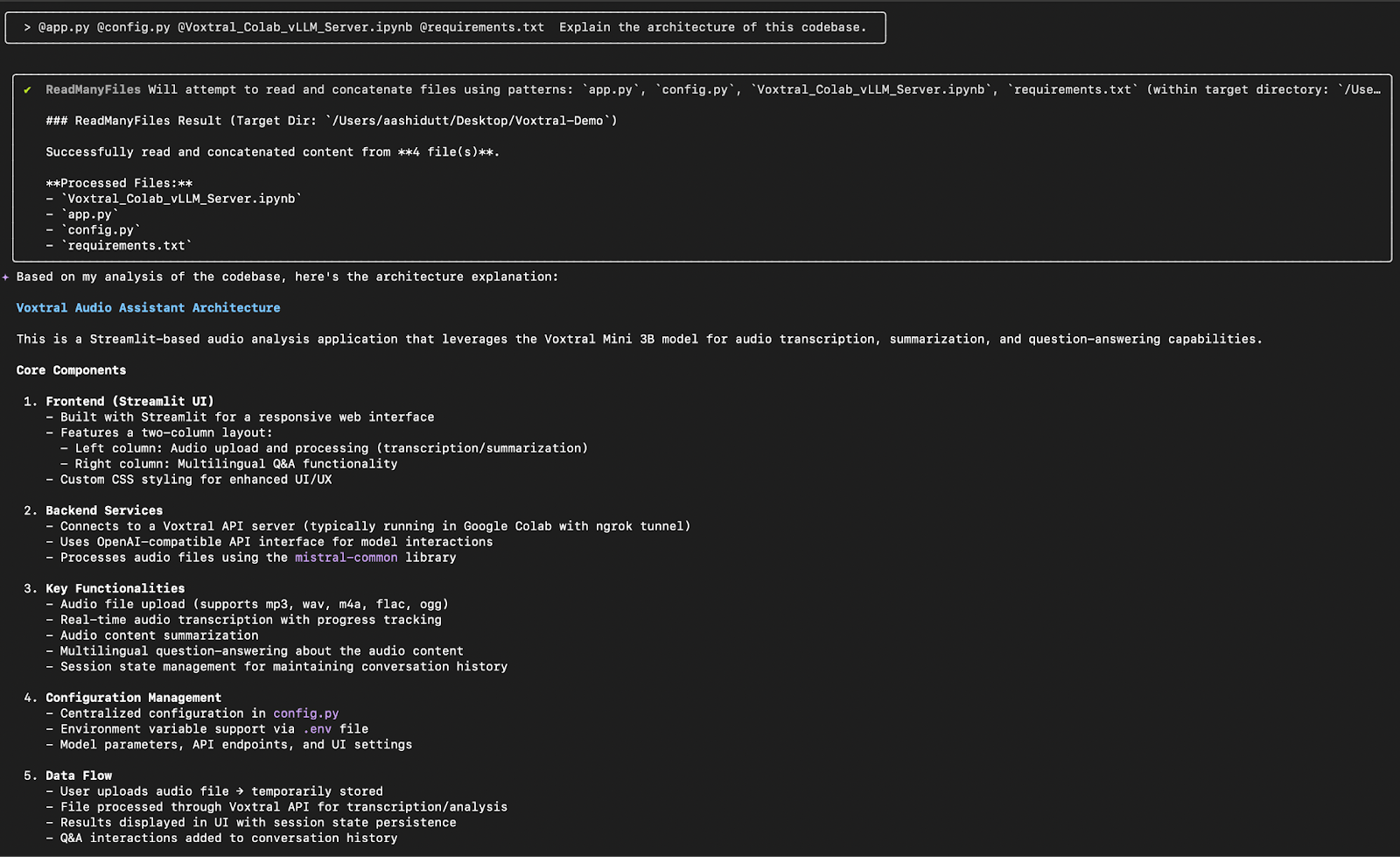1400x857 pixels.
Task: Click 'Model parameters, API endpoints, and UI settings'
Action: (x=236, y=745)
